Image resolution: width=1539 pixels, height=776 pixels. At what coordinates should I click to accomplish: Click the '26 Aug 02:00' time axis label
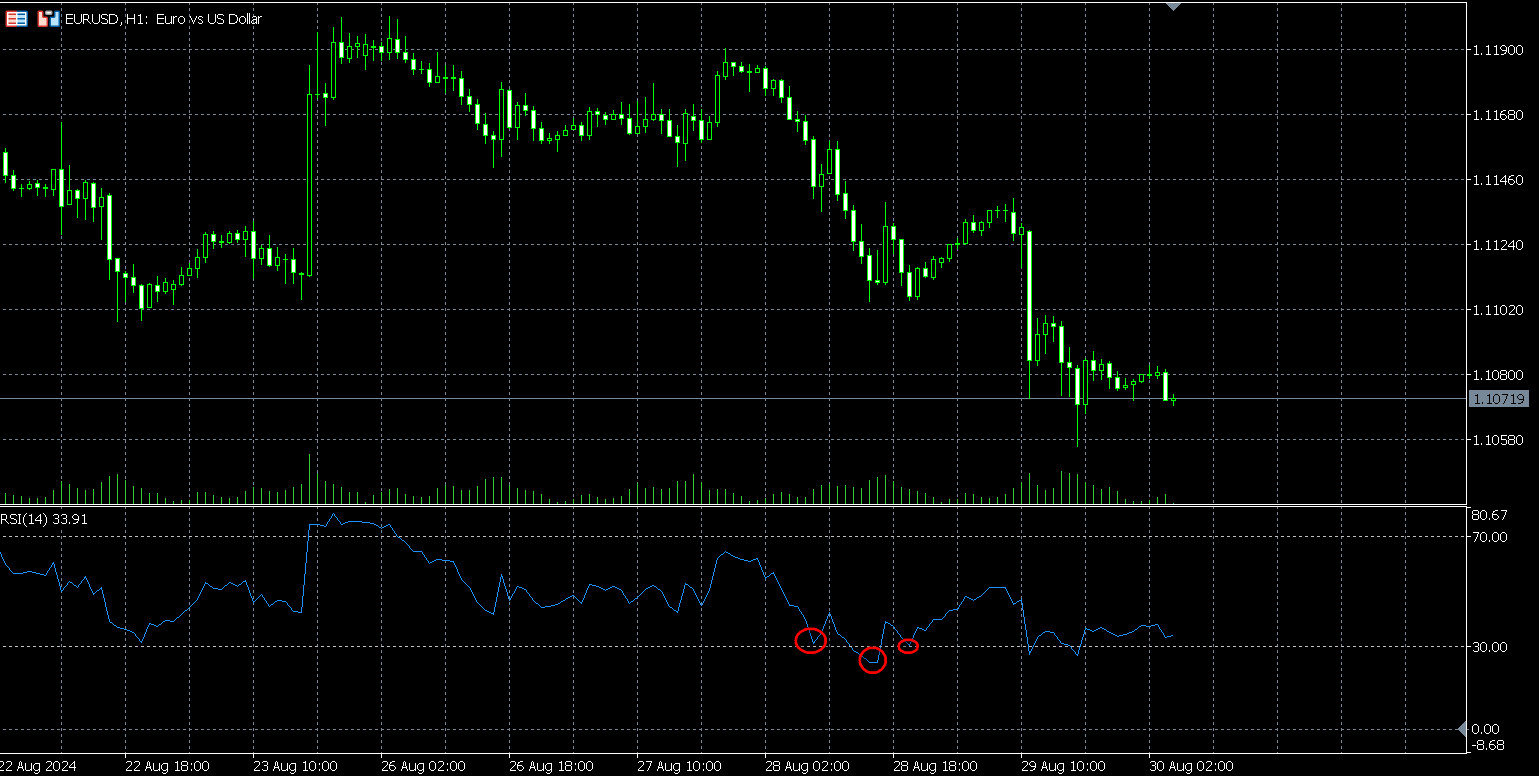point(423,766)
